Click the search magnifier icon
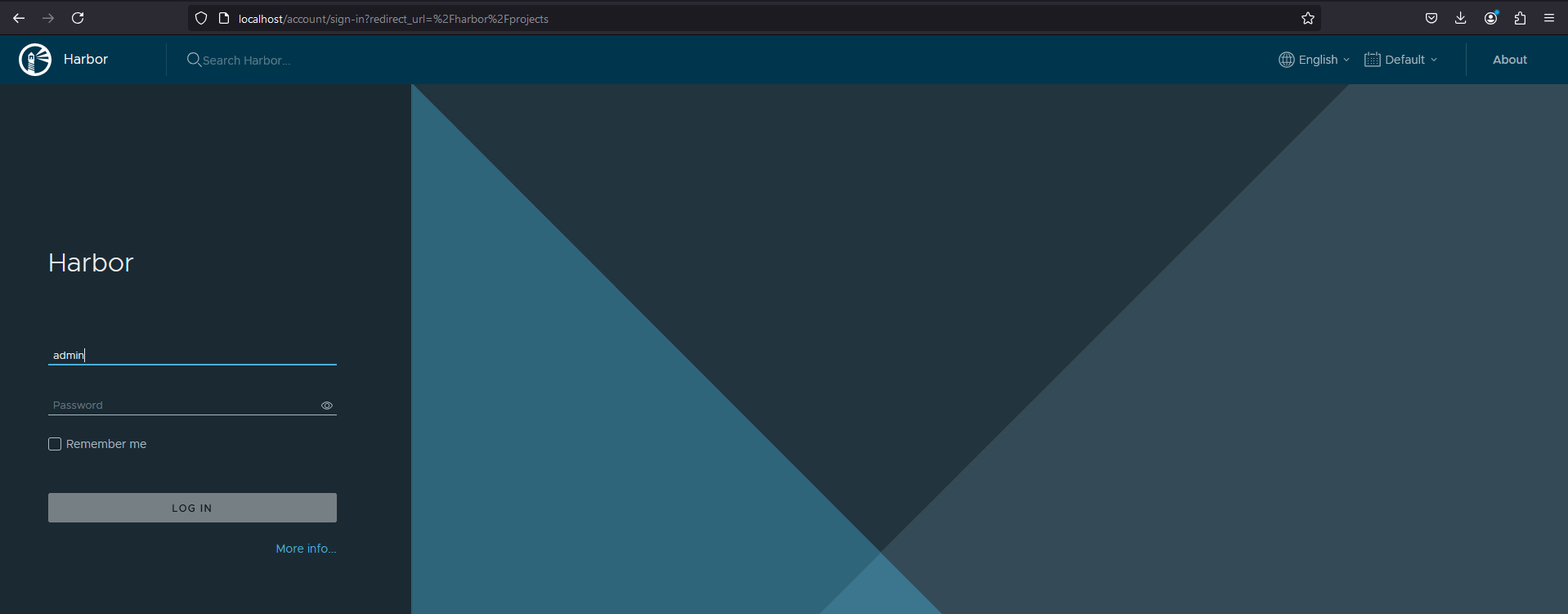The width and height of the screenshot is (1568, 614). coord(194,60)
